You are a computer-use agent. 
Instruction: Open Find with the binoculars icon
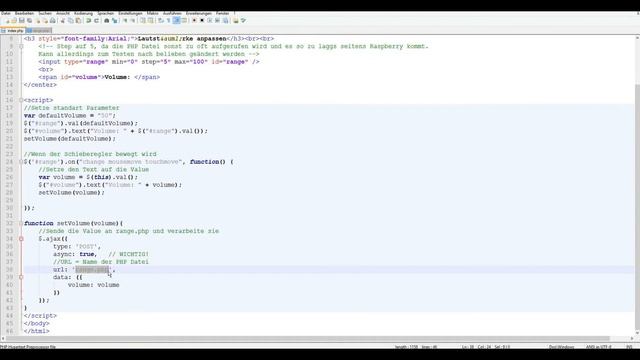pos(107,20)
